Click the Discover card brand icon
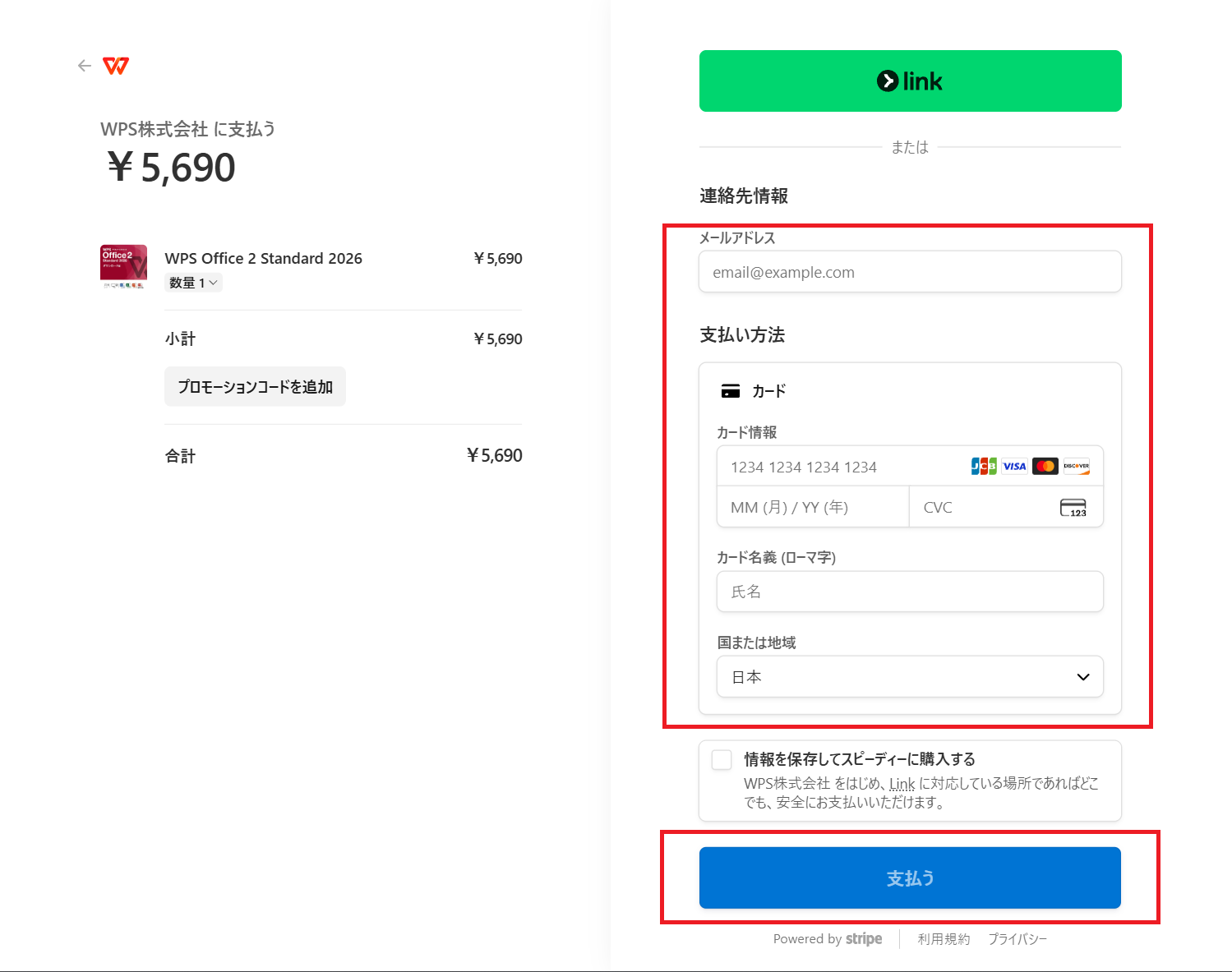Screen dimensions: 1232x972 tap(1076, 466)
